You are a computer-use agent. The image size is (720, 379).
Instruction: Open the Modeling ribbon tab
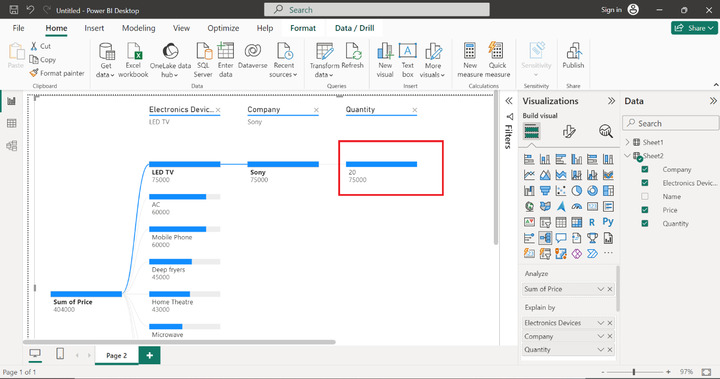pos(138,28)
